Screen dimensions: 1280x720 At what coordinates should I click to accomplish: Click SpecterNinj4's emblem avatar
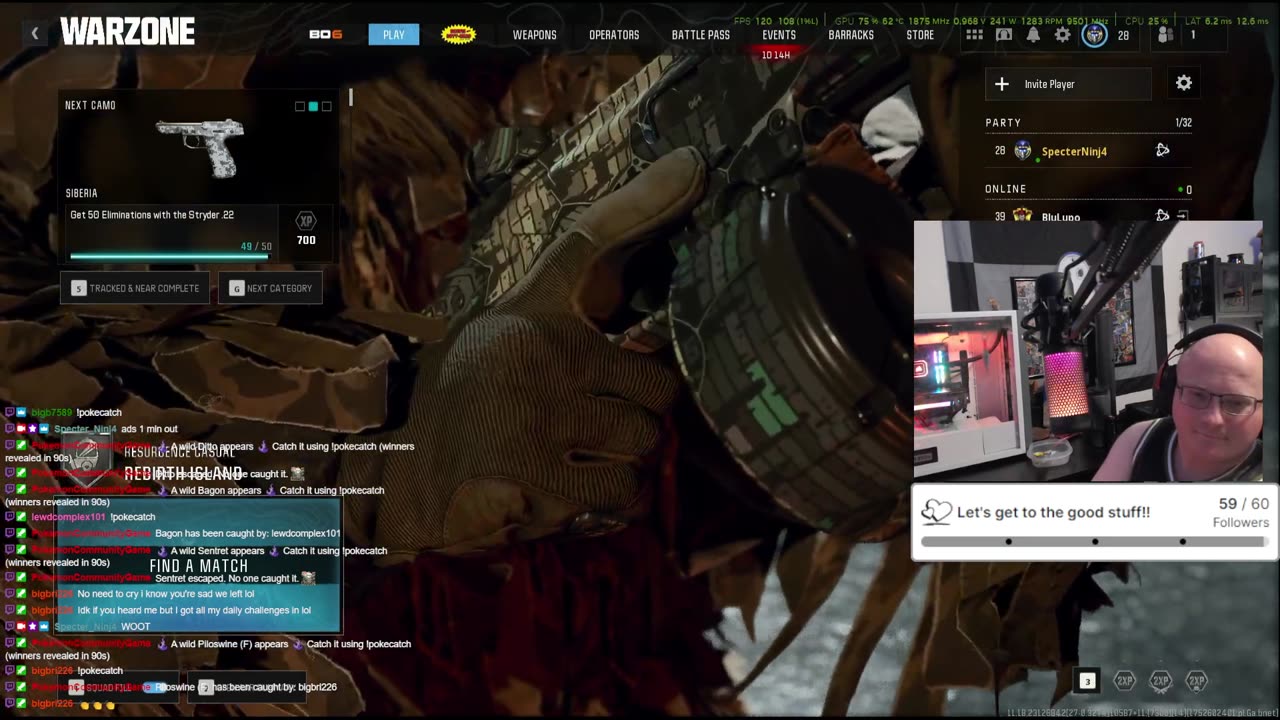tap(1022, 151)
